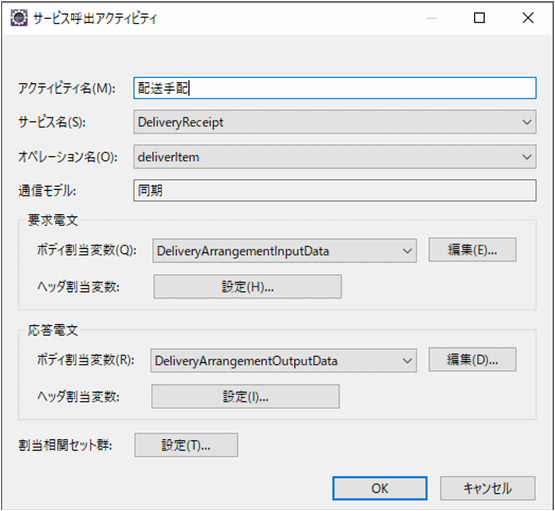555x511 pixels.
Task: Open the 設定(H)... header variable settings
Action: tap(247, 287)
